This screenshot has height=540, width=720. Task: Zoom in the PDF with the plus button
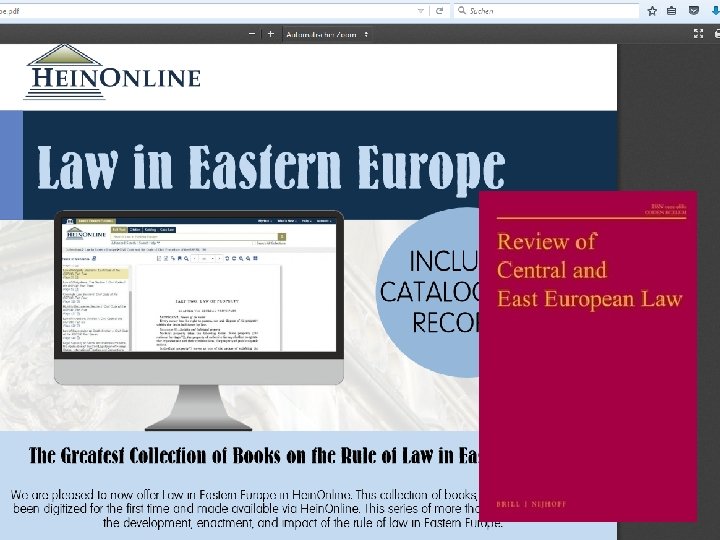(270, 34)
